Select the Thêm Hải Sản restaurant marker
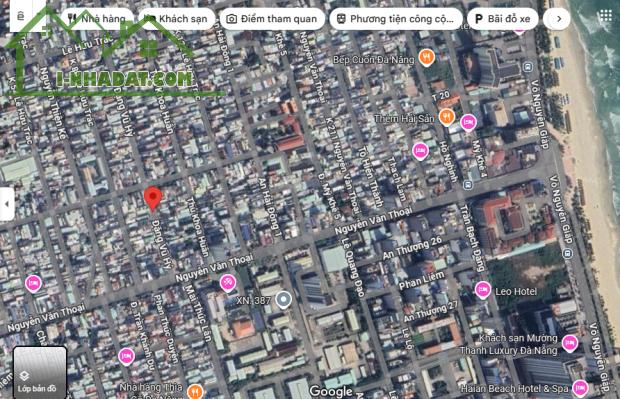The height and width of the screenshot is (399, 620). [447, 117]
